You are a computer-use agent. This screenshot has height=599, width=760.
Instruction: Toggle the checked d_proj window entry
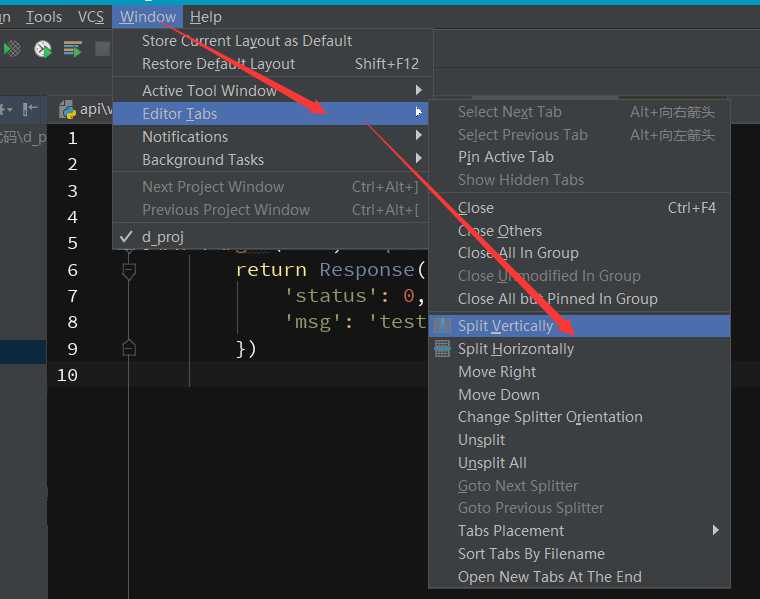click(163, 237)
